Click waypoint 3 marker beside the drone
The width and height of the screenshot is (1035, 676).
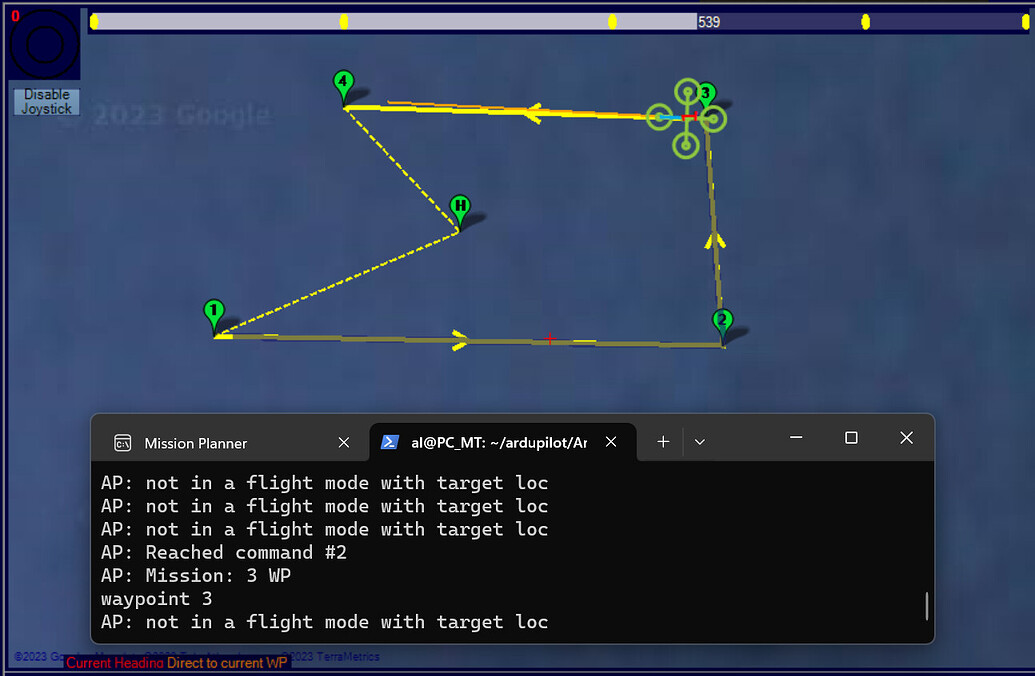[705, 93]
